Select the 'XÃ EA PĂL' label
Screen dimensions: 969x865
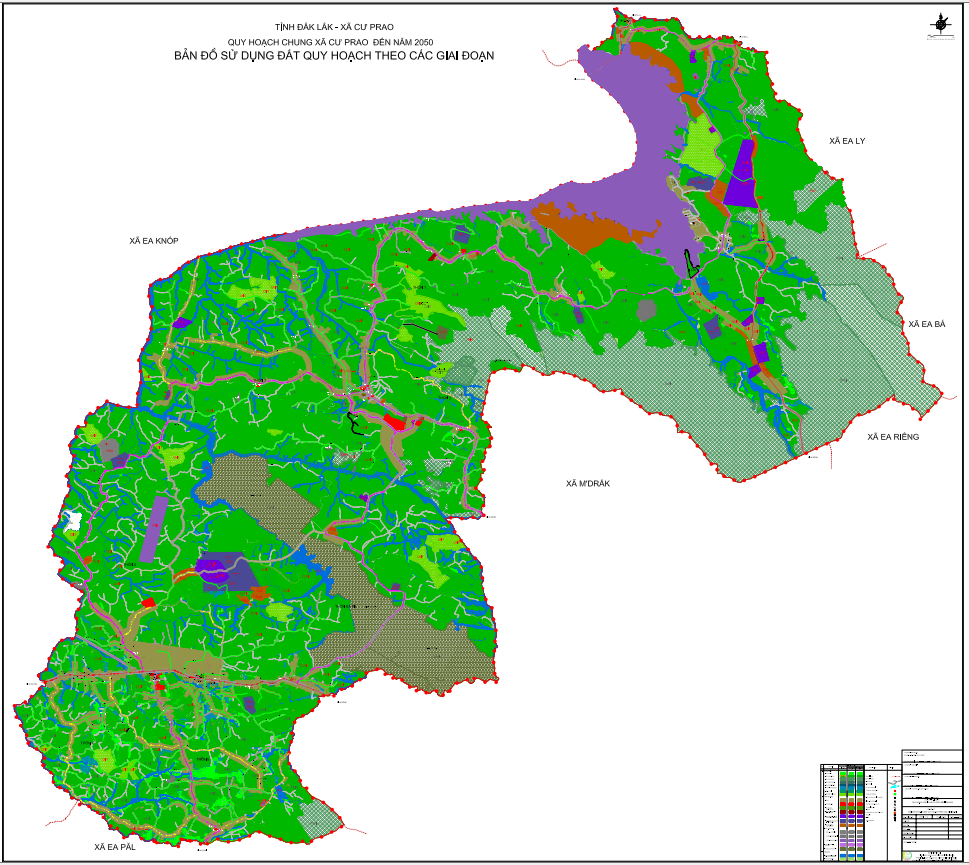pos(115,847)
